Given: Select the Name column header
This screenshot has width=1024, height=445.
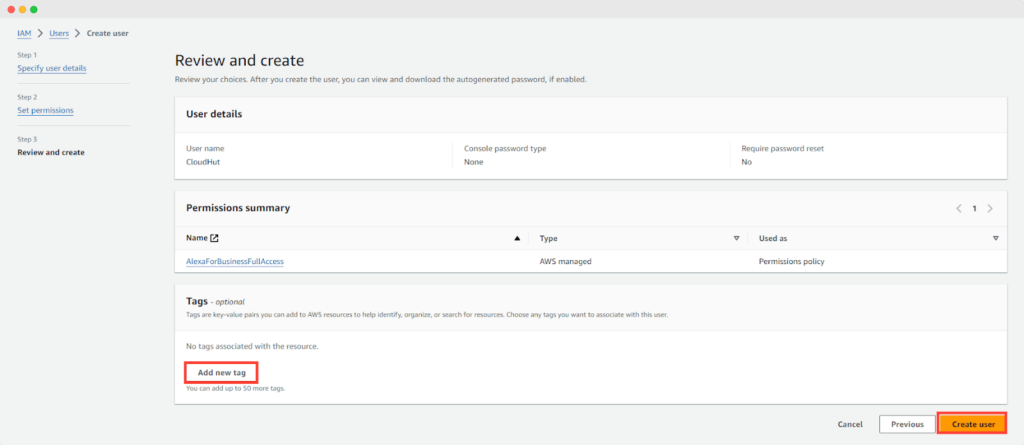Looking at the screenshot, I should coord(197,239).
